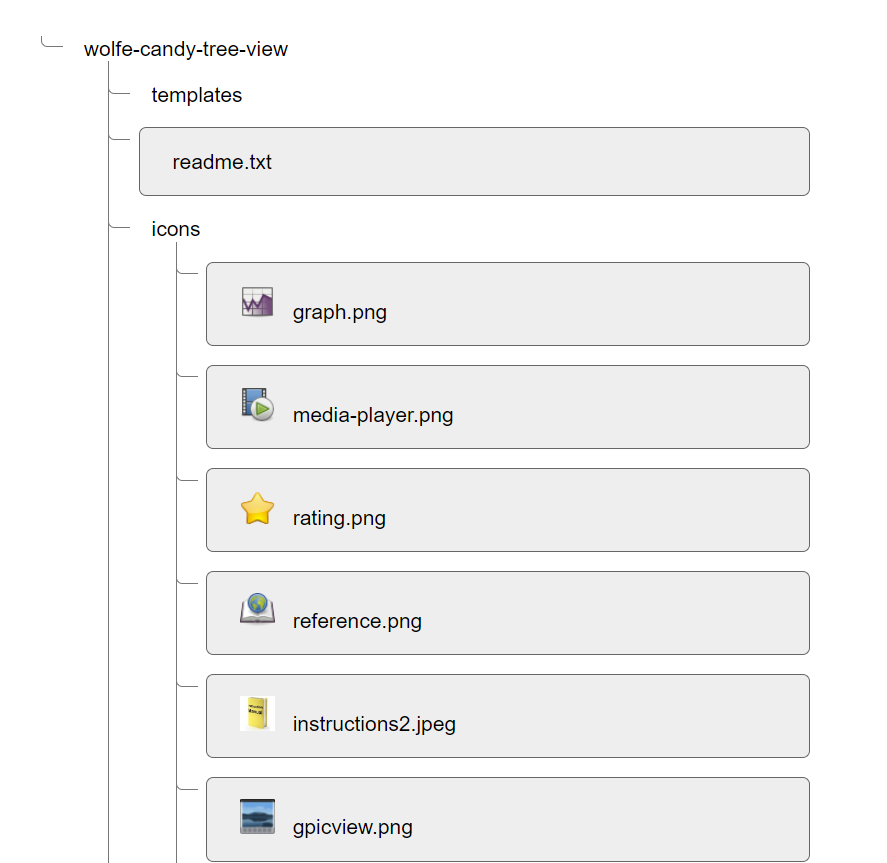Click the yellow star rating icon
This screenshot has width=887, height=863.
(x=257, y=508)
